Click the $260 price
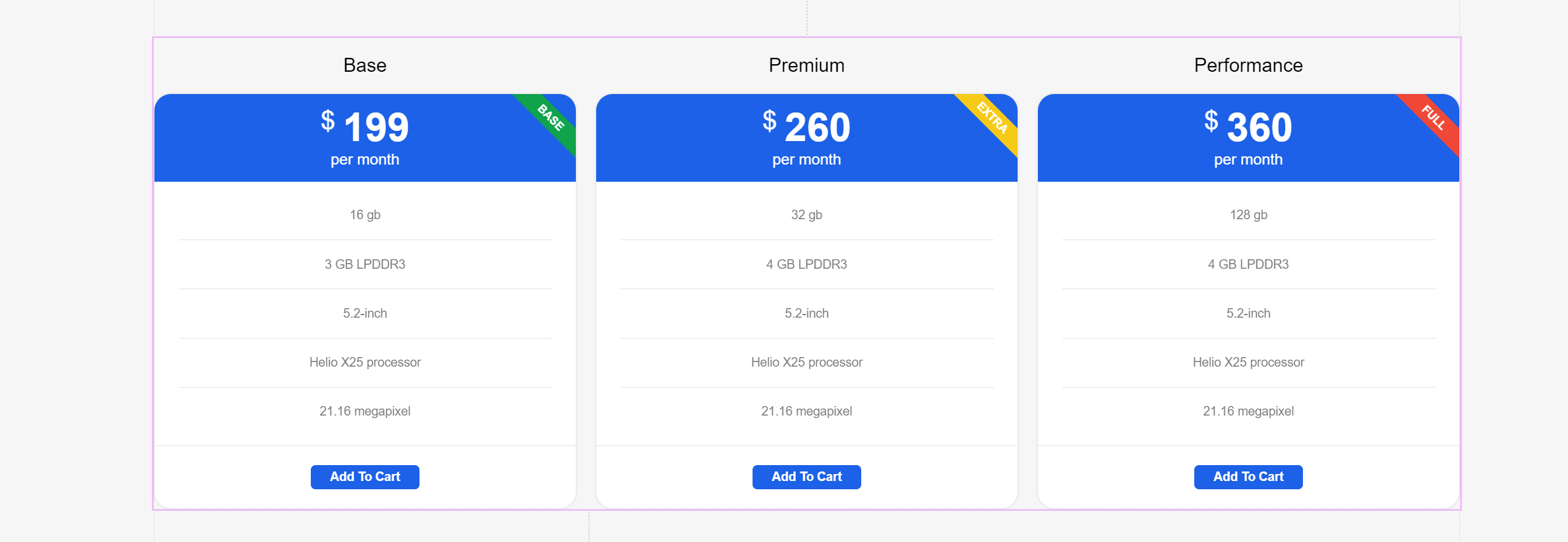Image resolution: width=1568 pixels, height=542 pixels. 807,126
